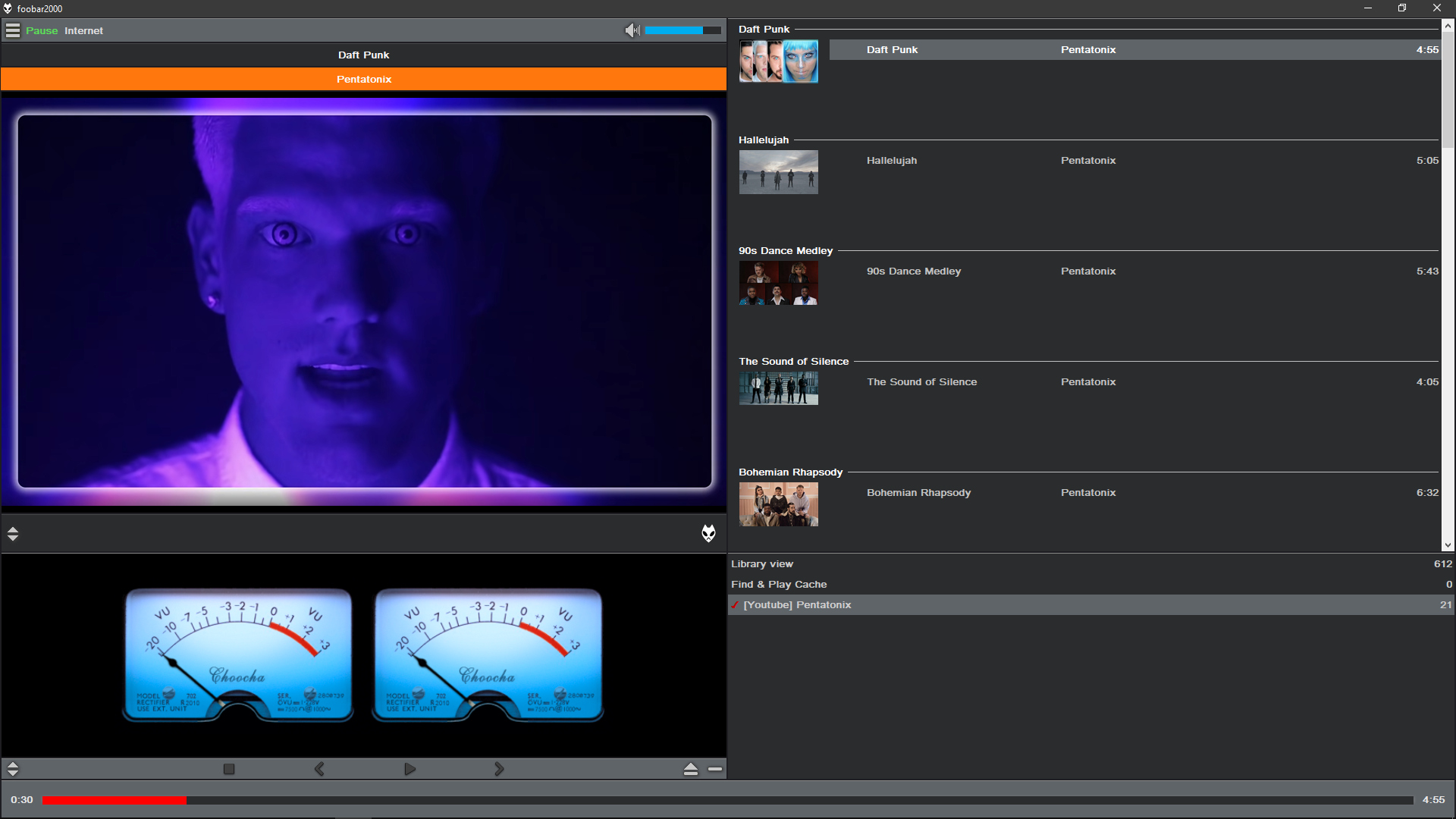Click the foobar2000 alien head logo
This screenshot has width=1456, height=819.
(x=708, y=533)
